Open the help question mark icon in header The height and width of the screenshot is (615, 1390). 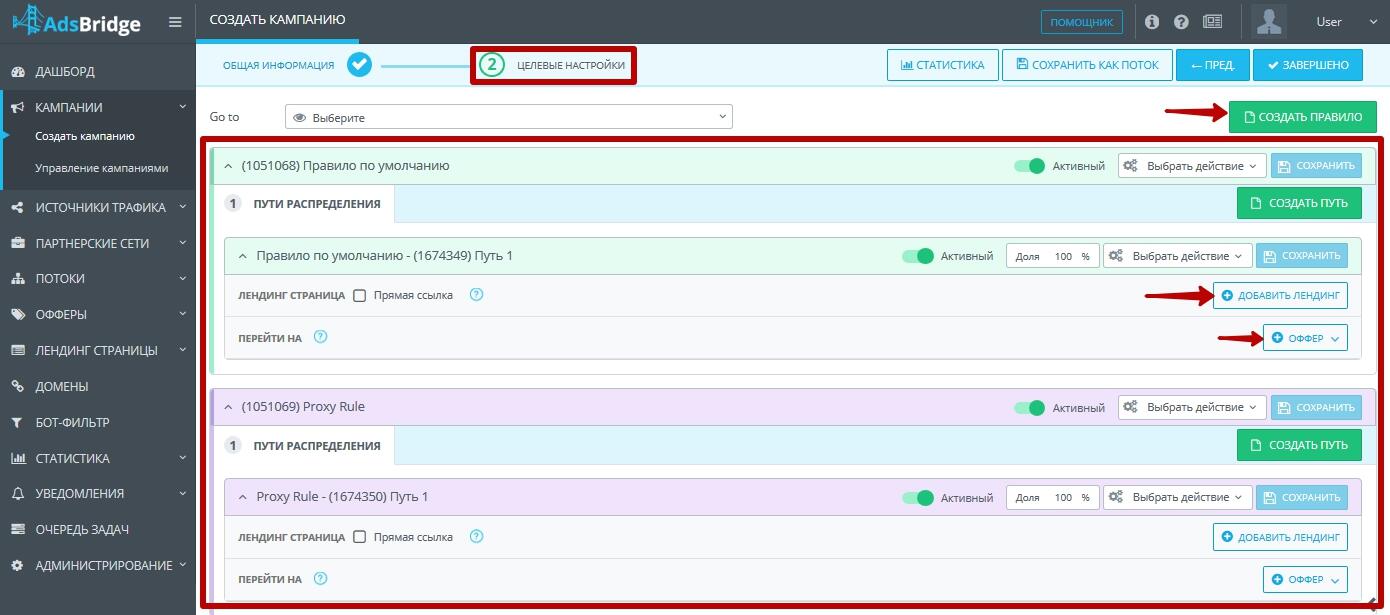click(1181, 21)
